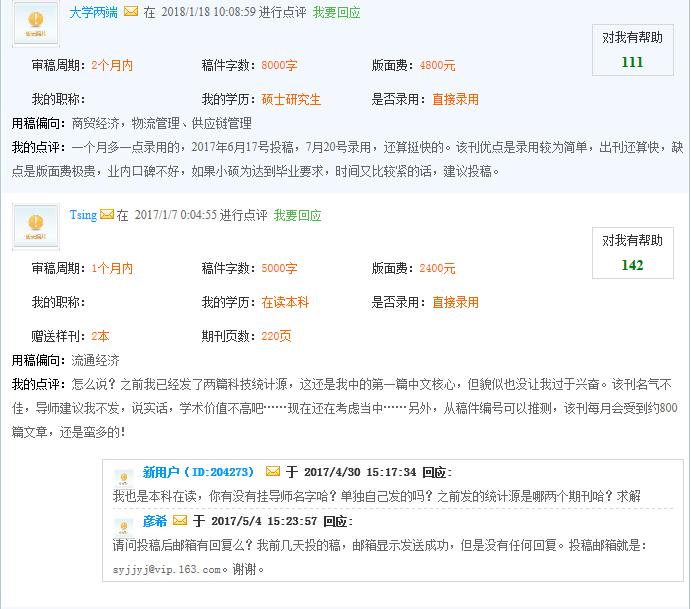Screen dimensions: 691x609
Task: Select the text 4800元 page fee
Action: [437, 66]
